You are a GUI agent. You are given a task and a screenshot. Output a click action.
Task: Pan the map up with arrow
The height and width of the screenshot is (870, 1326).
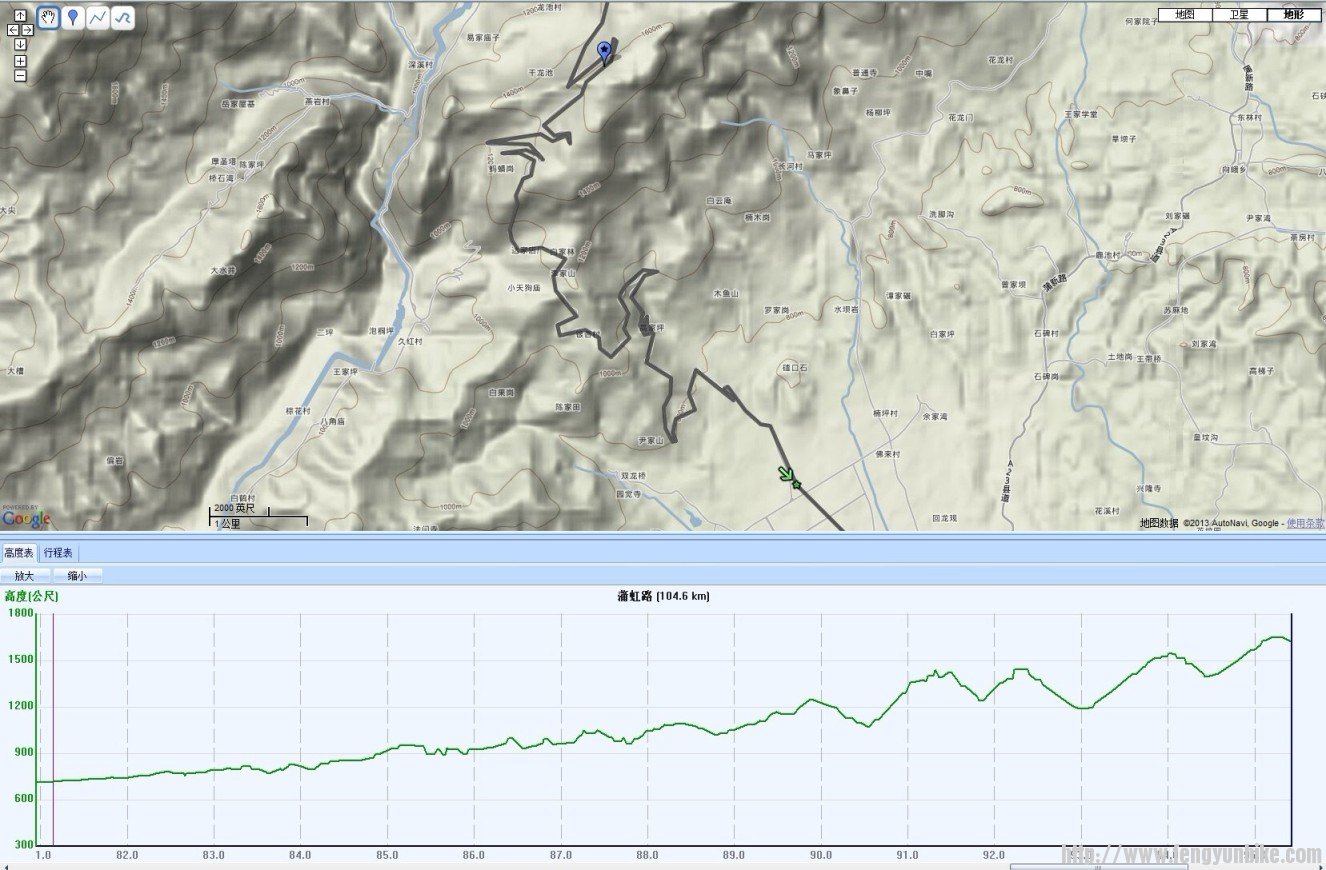click(x=20, y=16)
